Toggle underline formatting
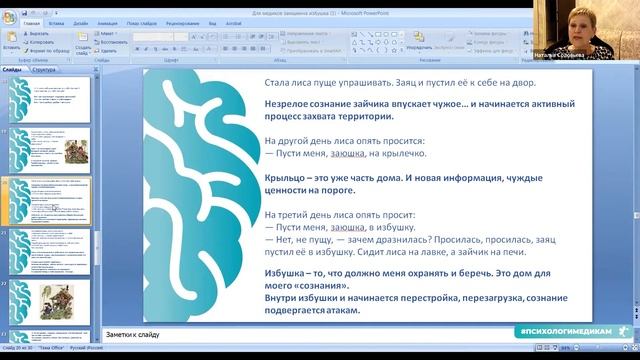 [156, 49]
